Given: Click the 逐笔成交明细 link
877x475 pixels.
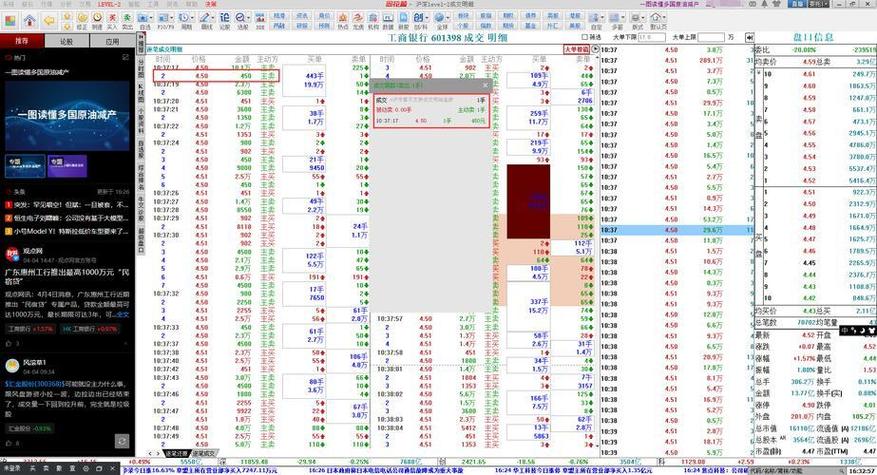Looking at the screenshot, I should click(x=165, y=49).
